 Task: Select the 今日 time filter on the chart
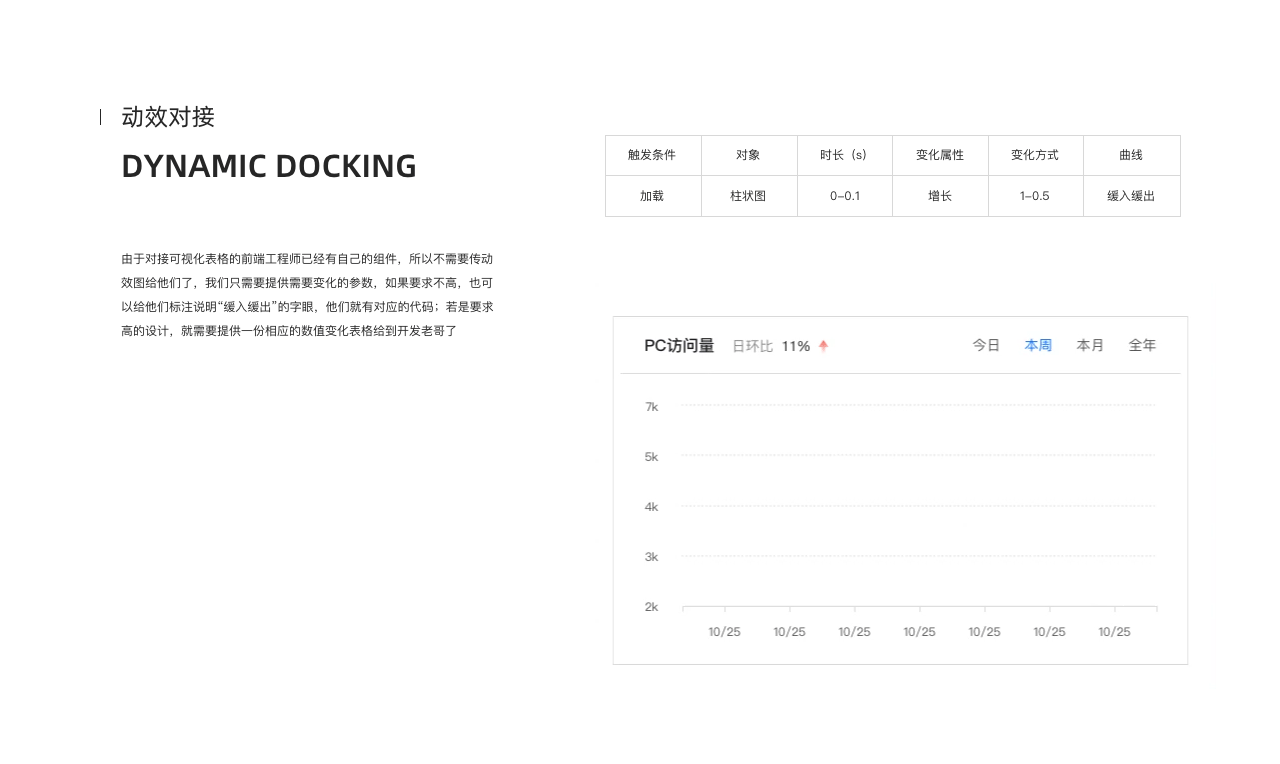pos(986,345)
